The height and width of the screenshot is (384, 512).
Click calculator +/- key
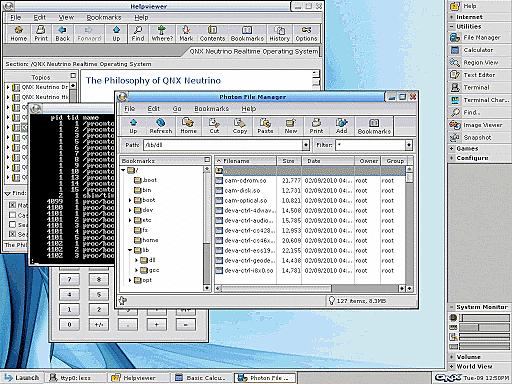pyautogui.click(x=99, y=324)
